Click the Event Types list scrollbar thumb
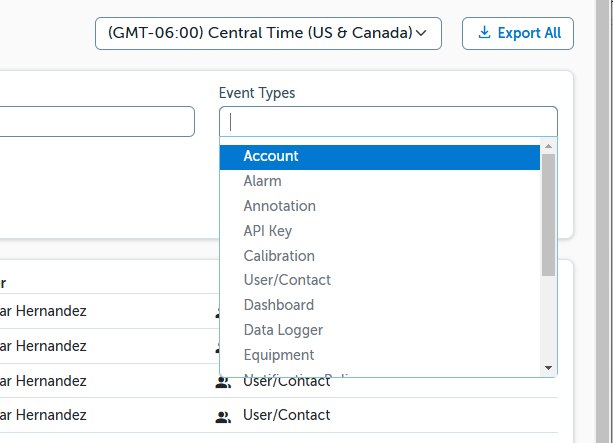Viewport: 613px width, 443px height. coord(548,215)
